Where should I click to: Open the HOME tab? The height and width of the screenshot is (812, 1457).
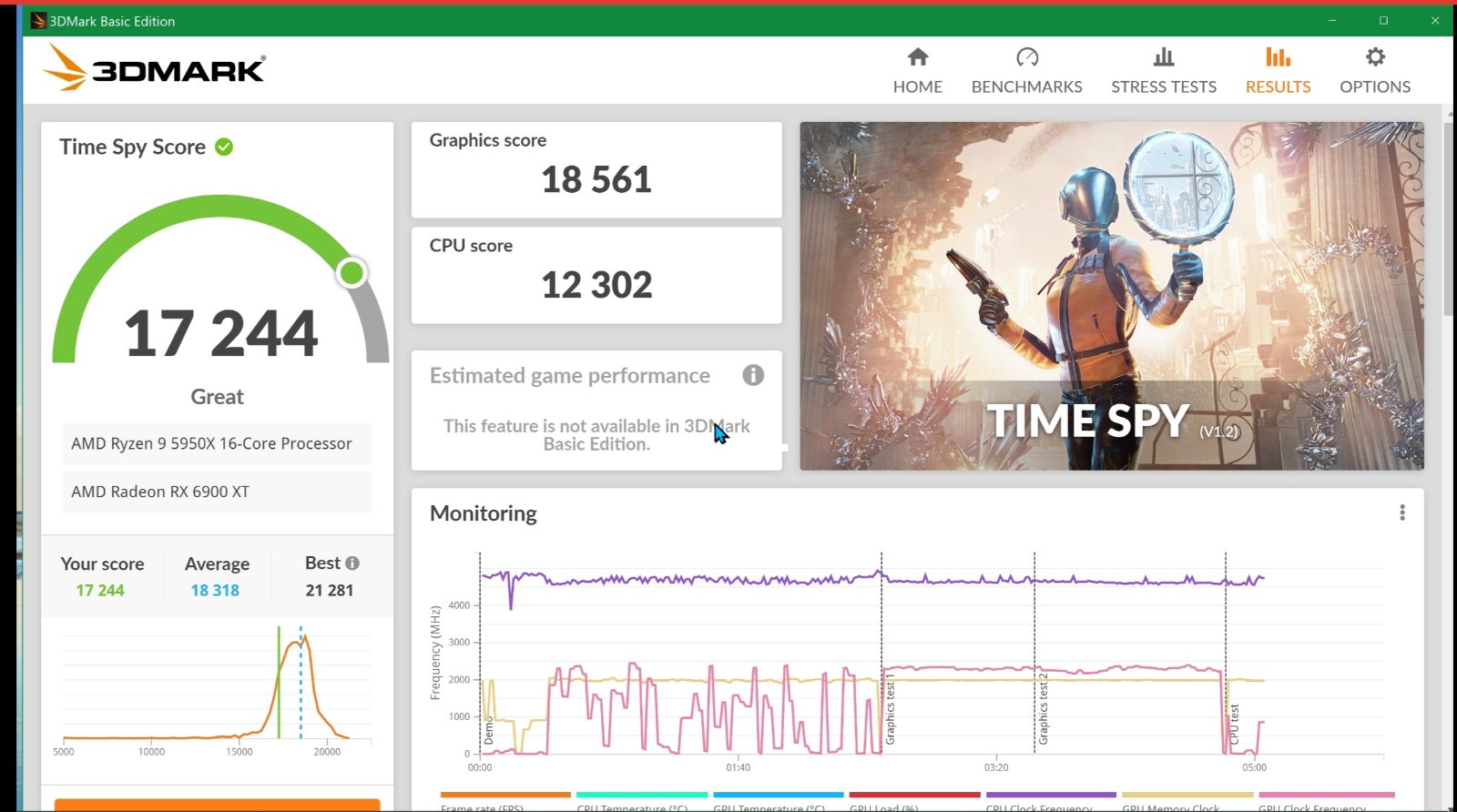point(917,71)
